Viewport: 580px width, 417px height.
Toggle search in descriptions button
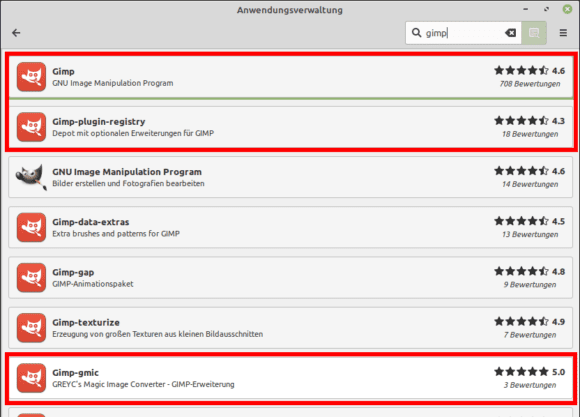tap(534, 33)
